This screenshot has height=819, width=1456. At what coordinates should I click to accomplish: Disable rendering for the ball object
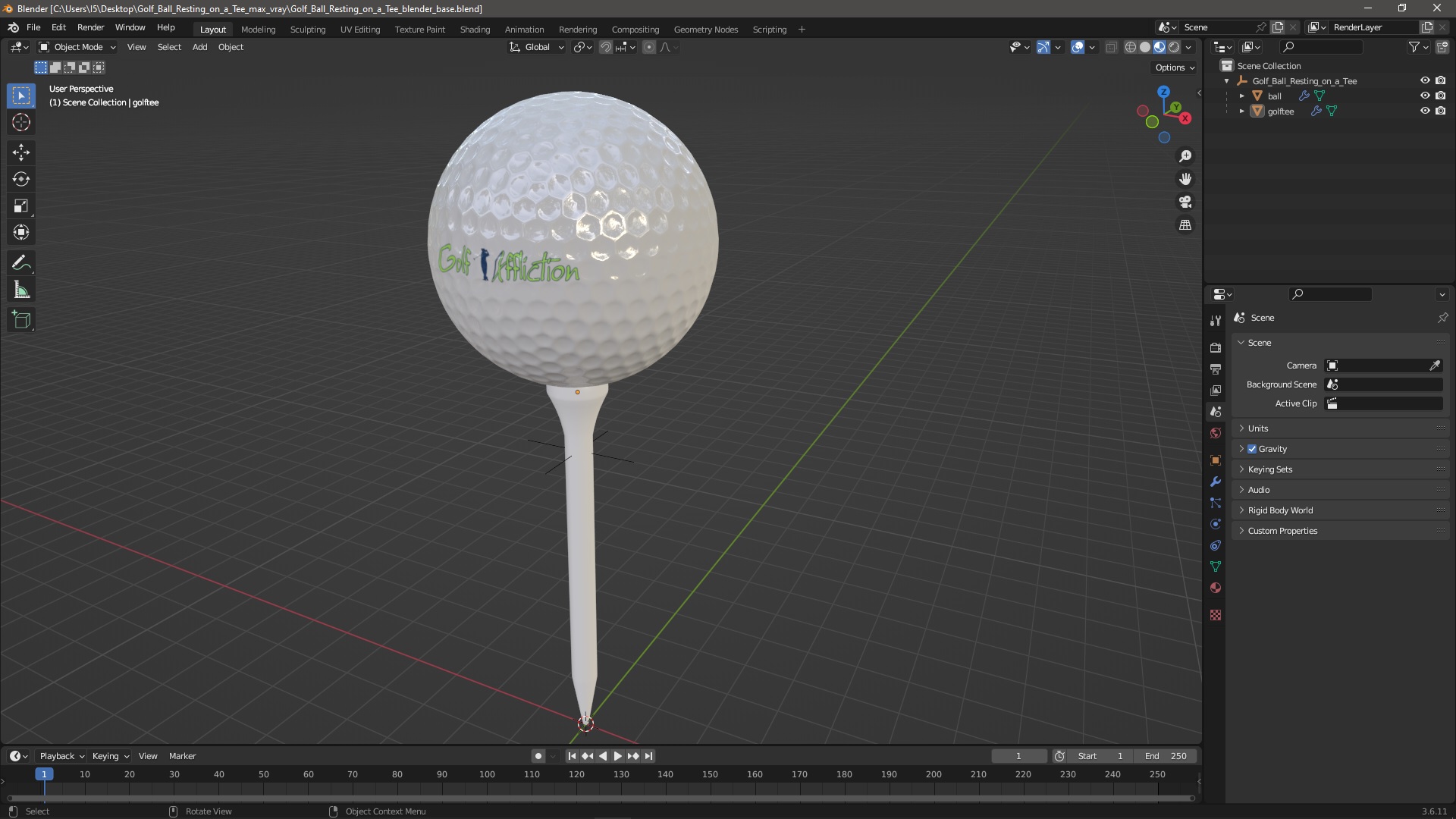(1441, 96)
